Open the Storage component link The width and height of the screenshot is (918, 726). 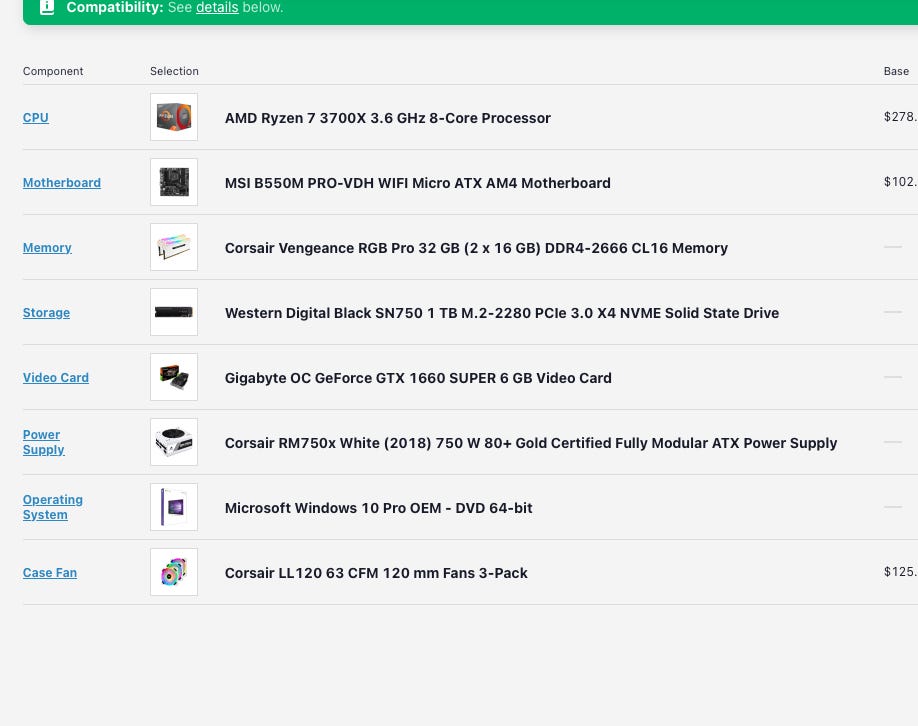(x=46, y=313)
